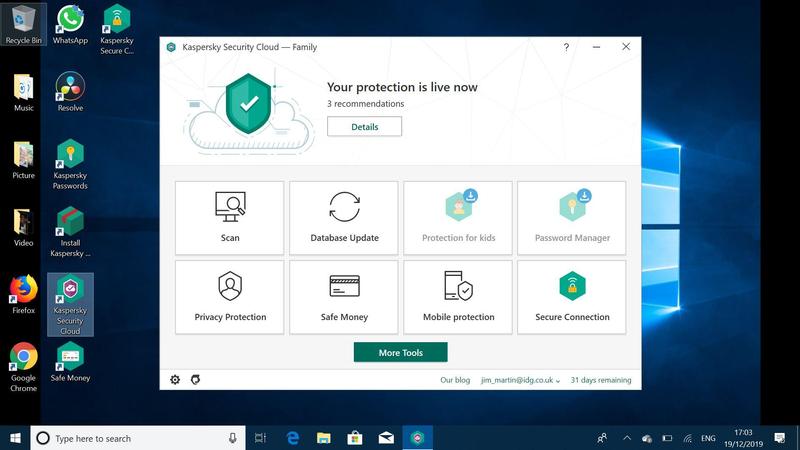The width and height of the screenshot is (800, 450).
Task: Open People icon in system tray
Action: [602, 438]
